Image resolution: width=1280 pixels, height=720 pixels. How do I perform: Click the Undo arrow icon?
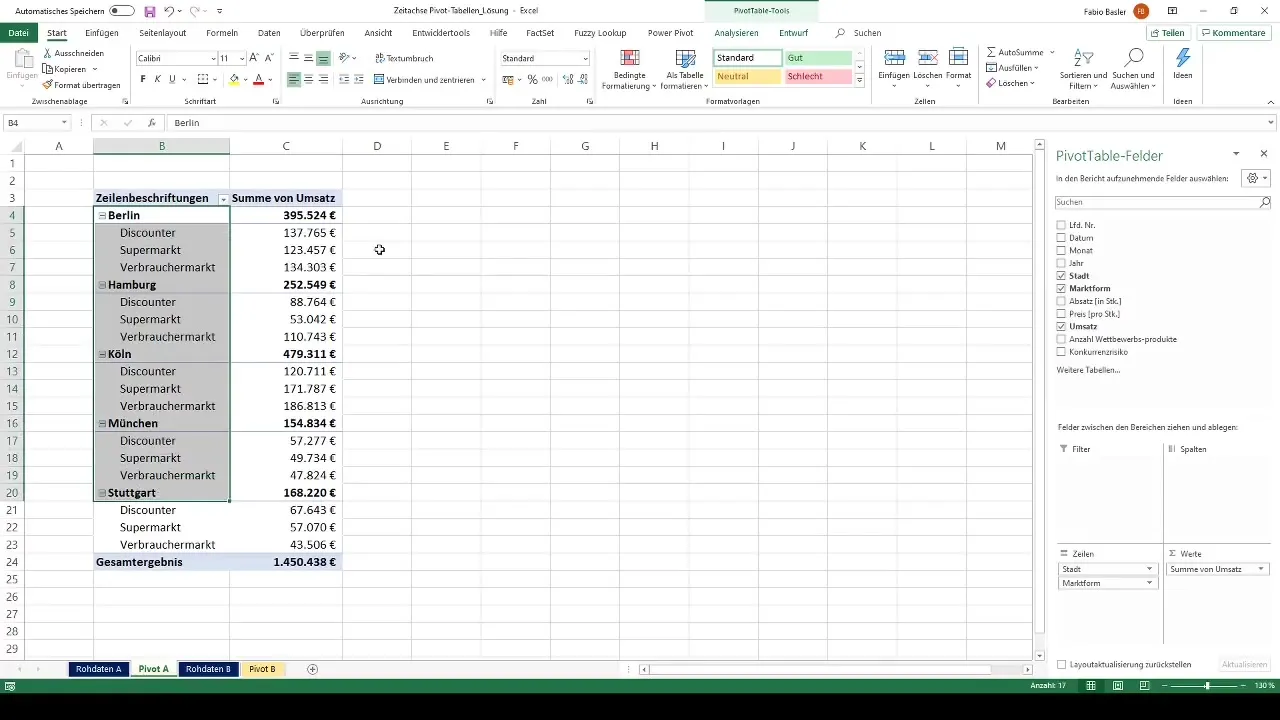point(169,11)
